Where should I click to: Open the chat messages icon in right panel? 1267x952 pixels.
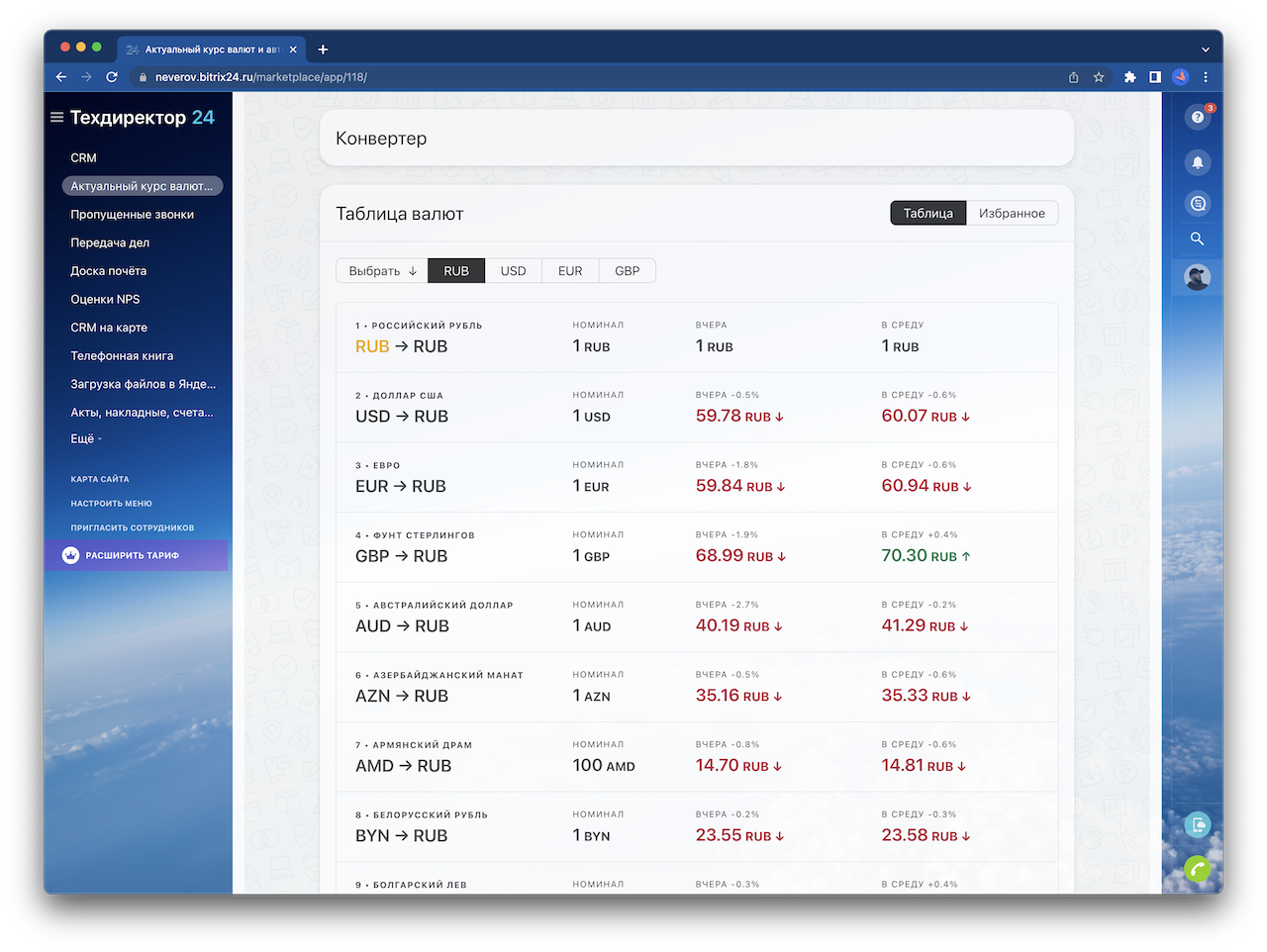pos(1197,204)
